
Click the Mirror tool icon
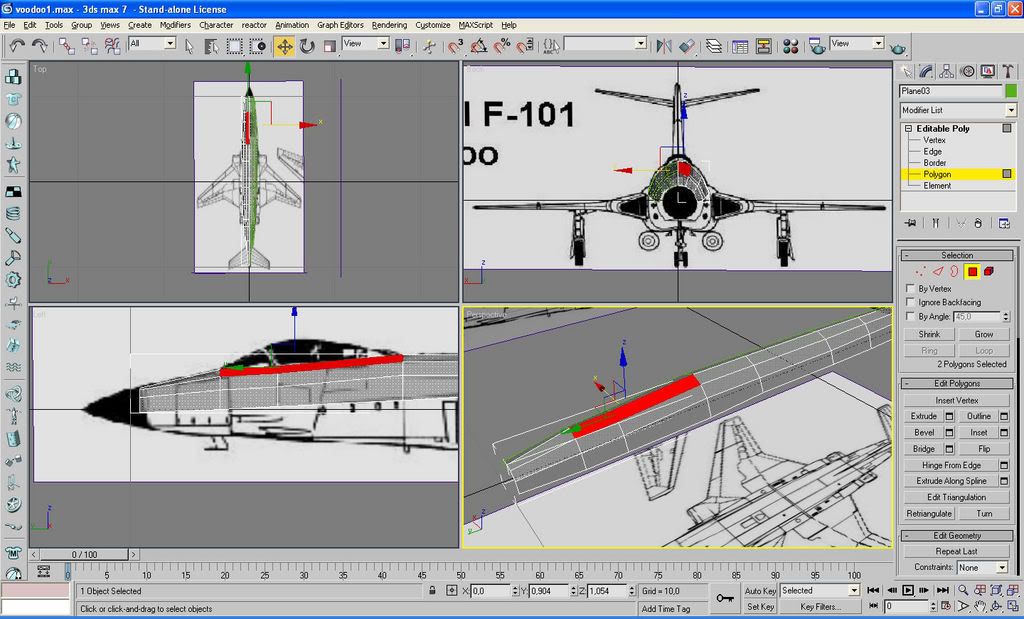pos(664,46)
